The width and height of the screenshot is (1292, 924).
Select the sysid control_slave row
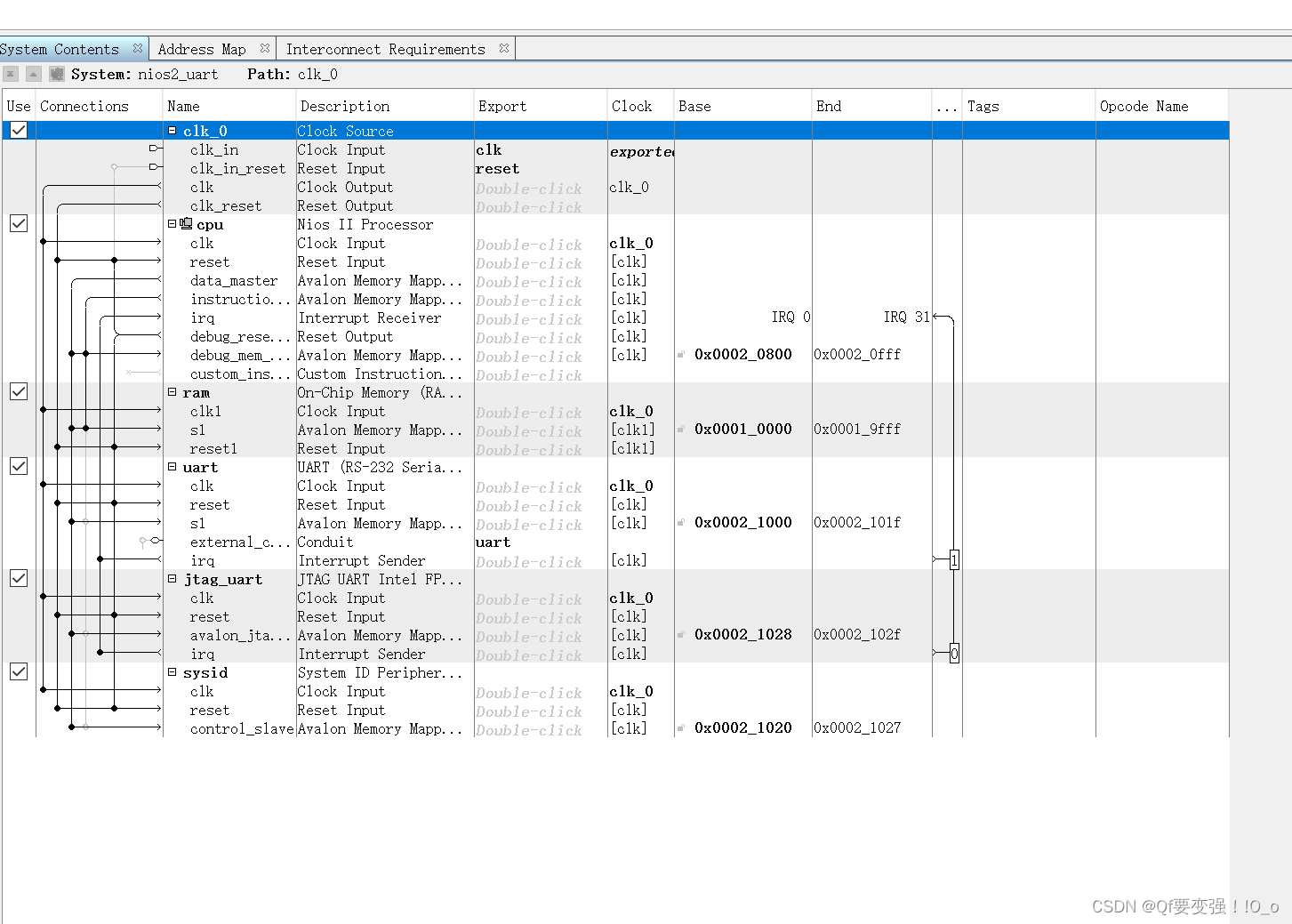[615, 728]
